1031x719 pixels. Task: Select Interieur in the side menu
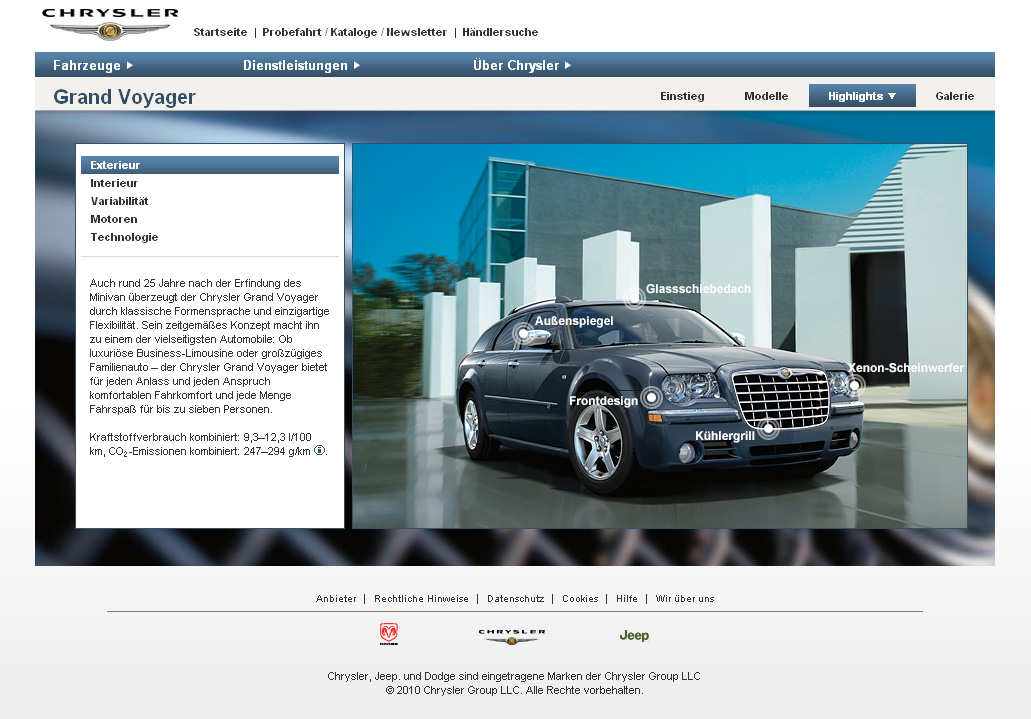point(114,183)
